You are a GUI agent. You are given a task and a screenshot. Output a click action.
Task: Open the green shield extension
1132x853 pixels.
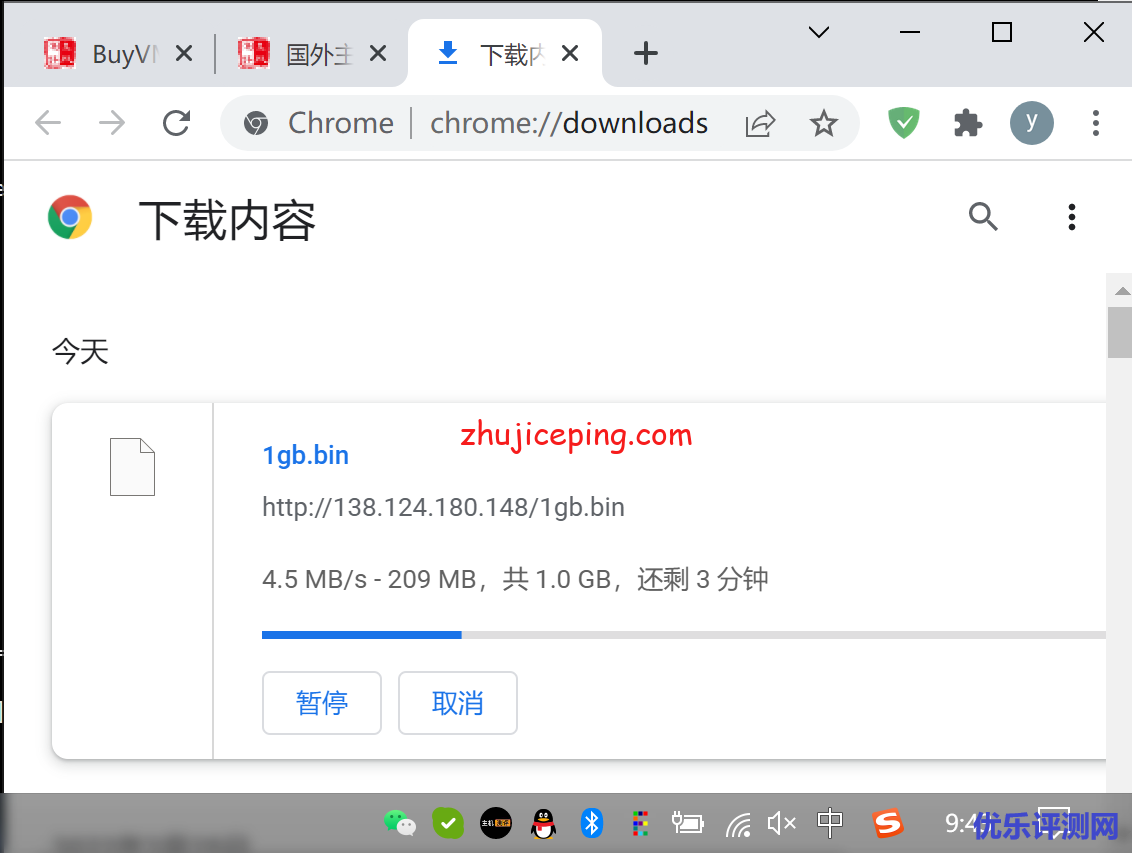(x=903, y=123)
